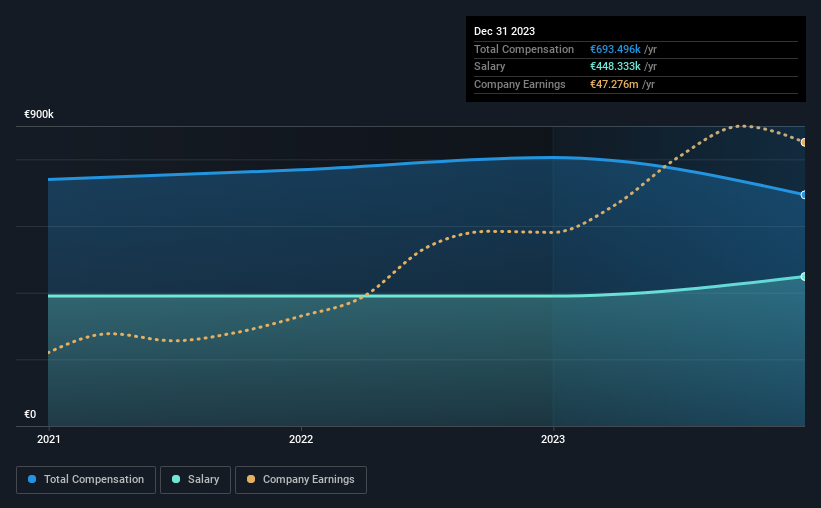Click the €448.333k salary value
Image resolution: width=821 pixels, height=508 pixels.
(x=615, y=67)
